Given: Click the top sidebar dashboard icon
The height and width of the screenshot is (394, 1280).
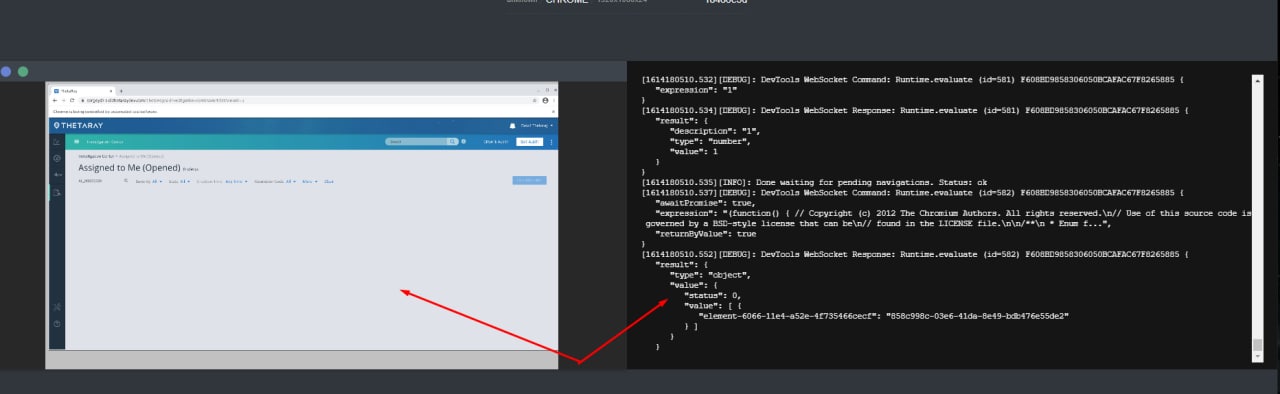Looking at the screenshot, I should (56, 142).
